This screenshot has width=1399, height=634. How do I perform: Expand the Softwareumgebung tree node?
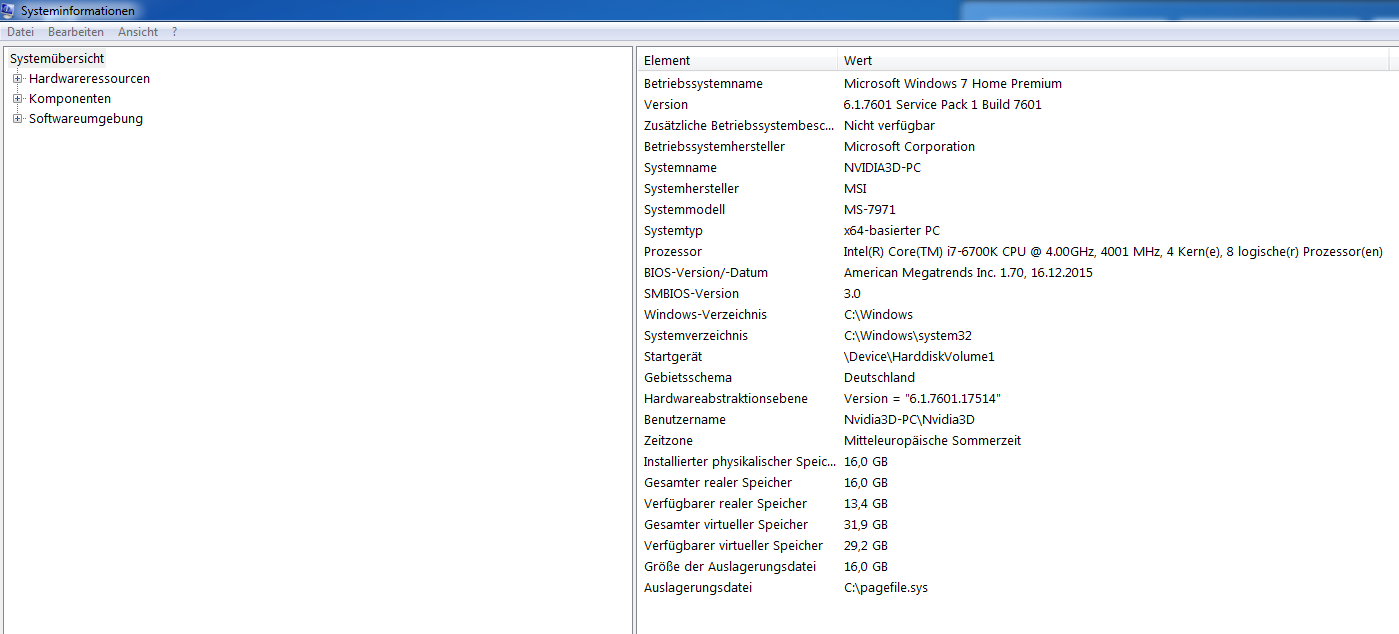tap(17, 119)
